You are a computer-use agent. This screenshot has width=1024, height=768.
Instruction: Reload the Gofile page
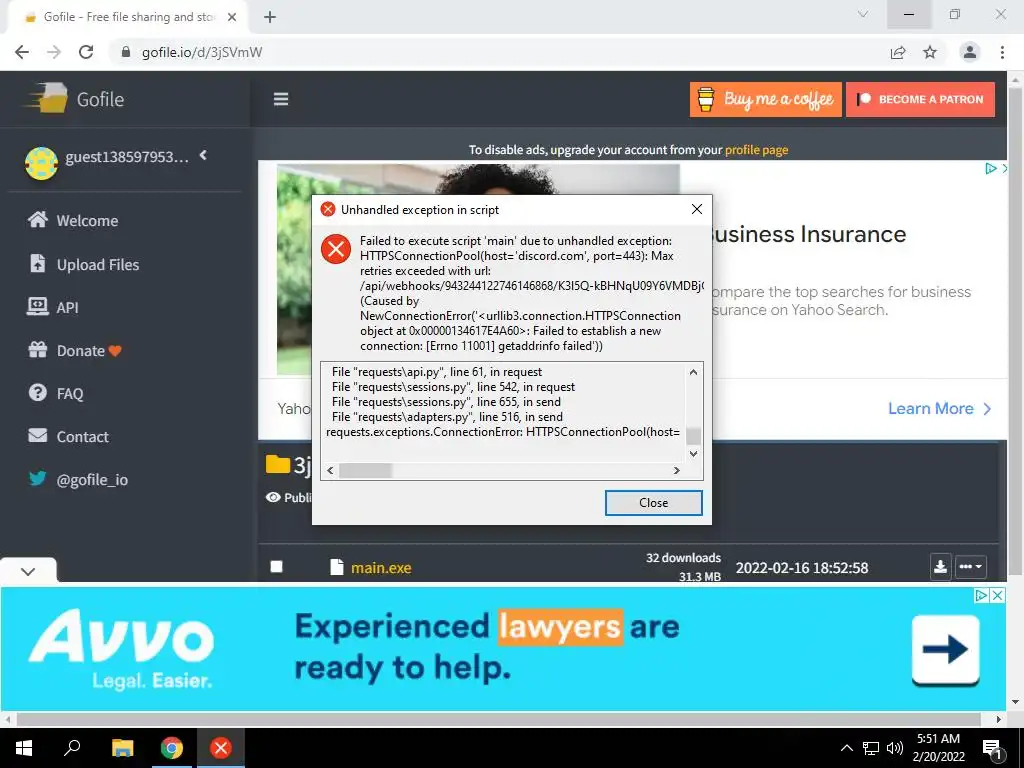pyautogui.click(x=86, y=52)
